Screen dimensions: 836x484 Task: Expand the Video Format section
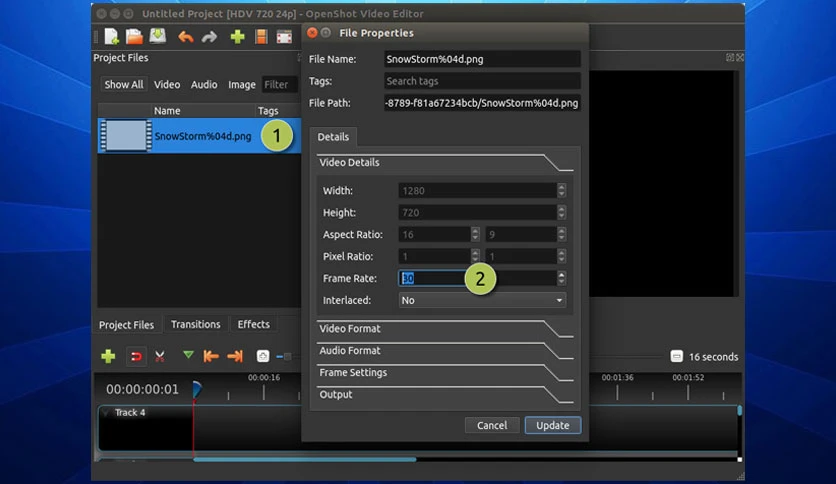[x=445, y=329]
